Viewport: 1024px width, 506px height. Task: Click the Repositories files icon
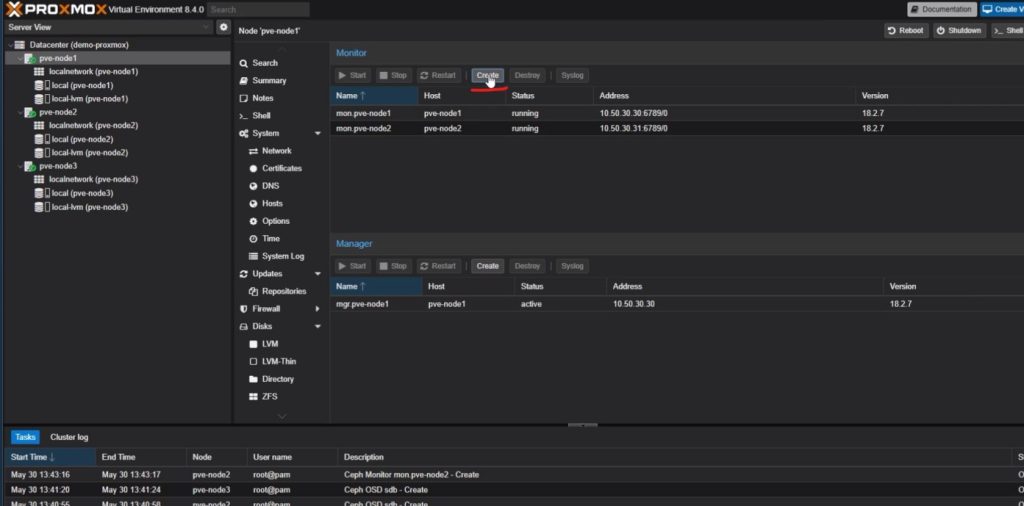pyautogui.click(x=253, y=291)
